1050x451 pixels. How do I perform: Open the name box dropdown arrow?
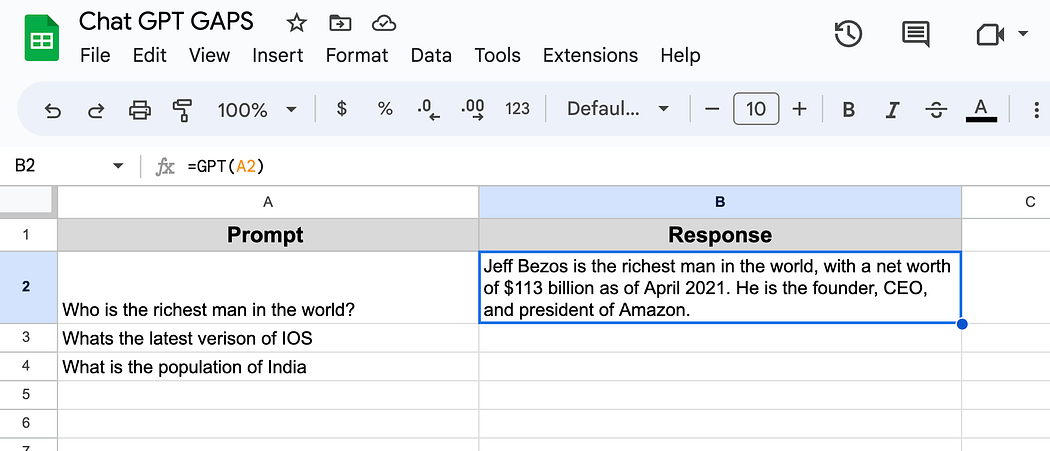(119, 166)
